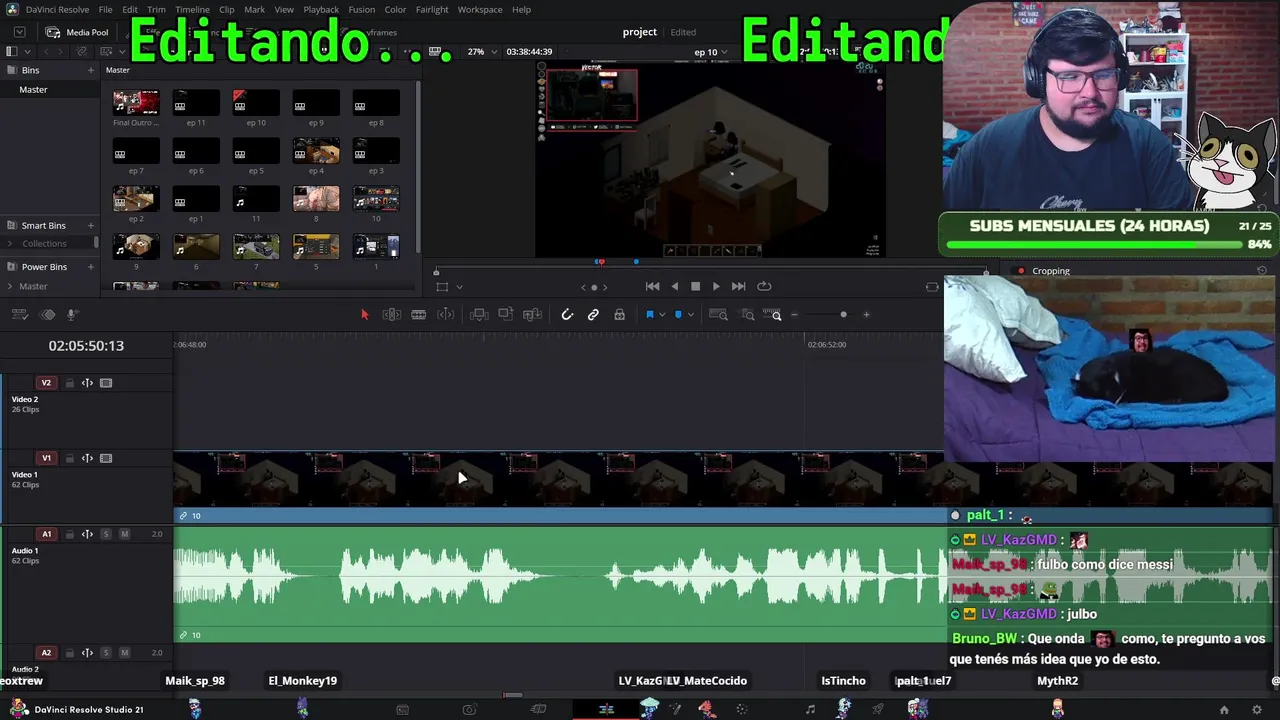This screenshot has height=720, width=1280.
Task: Open the marker color dropdown arrow
Action: (x=691, y=315)
